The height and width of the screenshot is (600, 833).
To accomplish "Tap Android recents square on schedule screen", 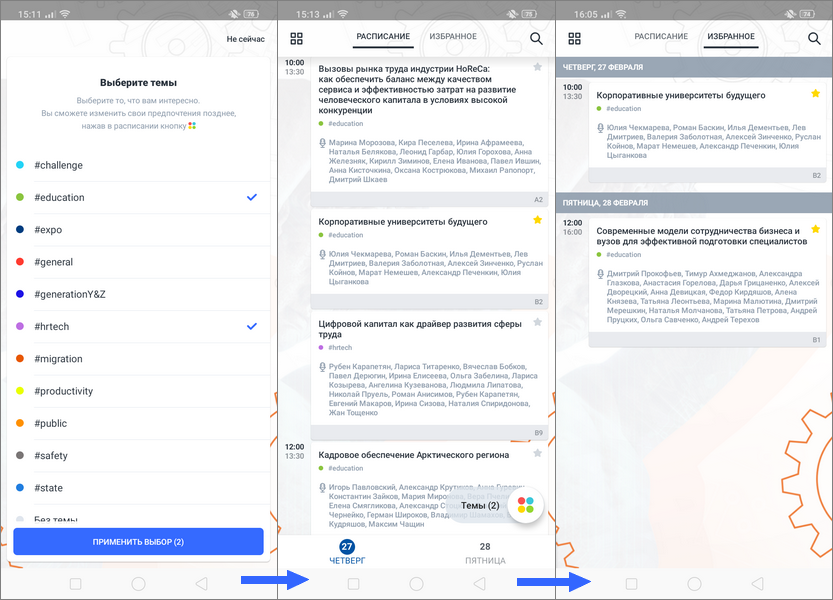I will pos(353,584).
